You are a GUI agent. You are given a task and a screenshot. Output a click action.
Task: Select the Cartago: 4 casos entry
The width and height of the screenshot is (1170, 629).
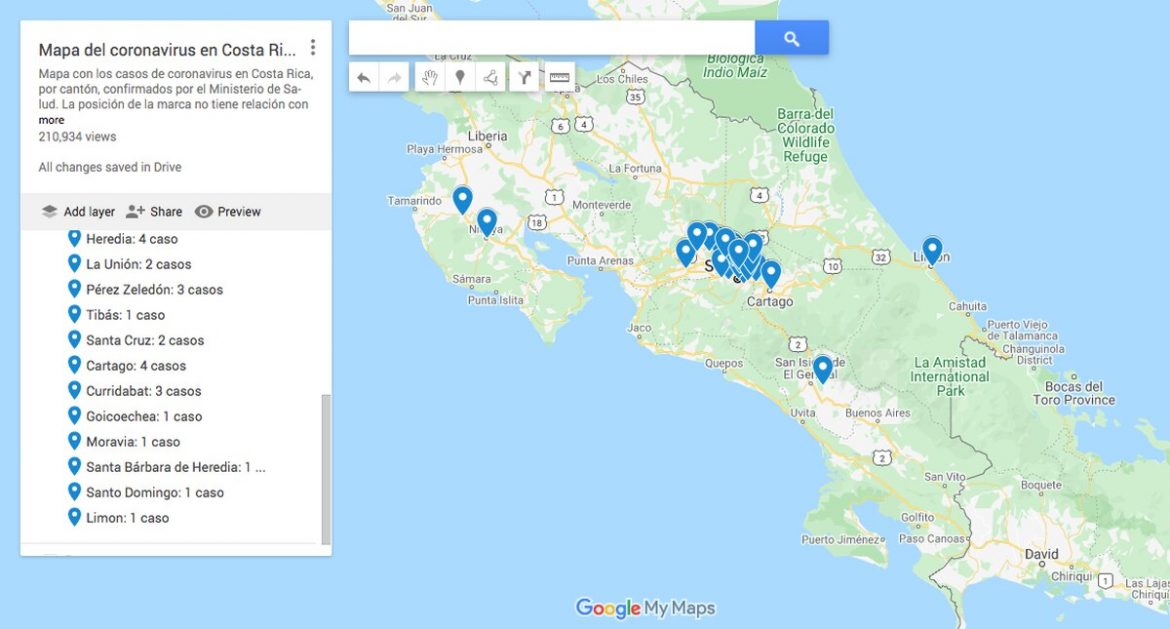pyautogui.click(x=136, y=365)
